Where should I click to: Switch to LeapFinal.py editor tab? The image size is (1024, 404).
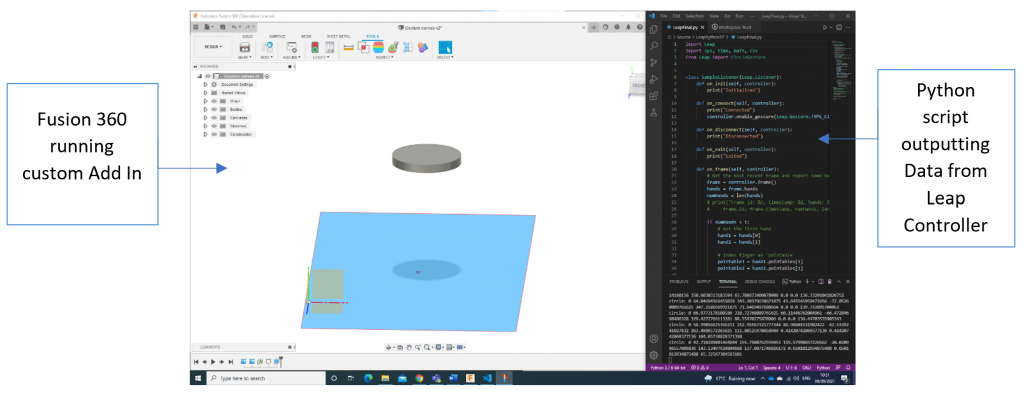click(x=684, y=27)
